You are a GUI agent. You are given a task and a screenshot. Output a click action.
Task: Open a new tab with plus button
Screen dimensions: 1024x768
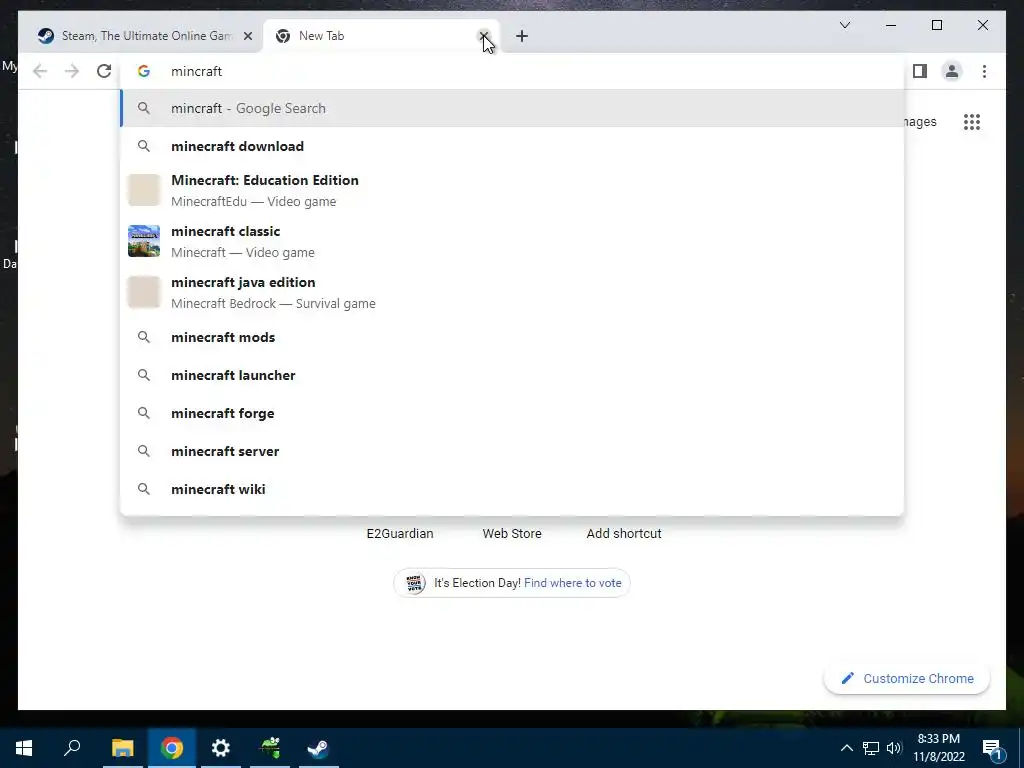[522, 36]
